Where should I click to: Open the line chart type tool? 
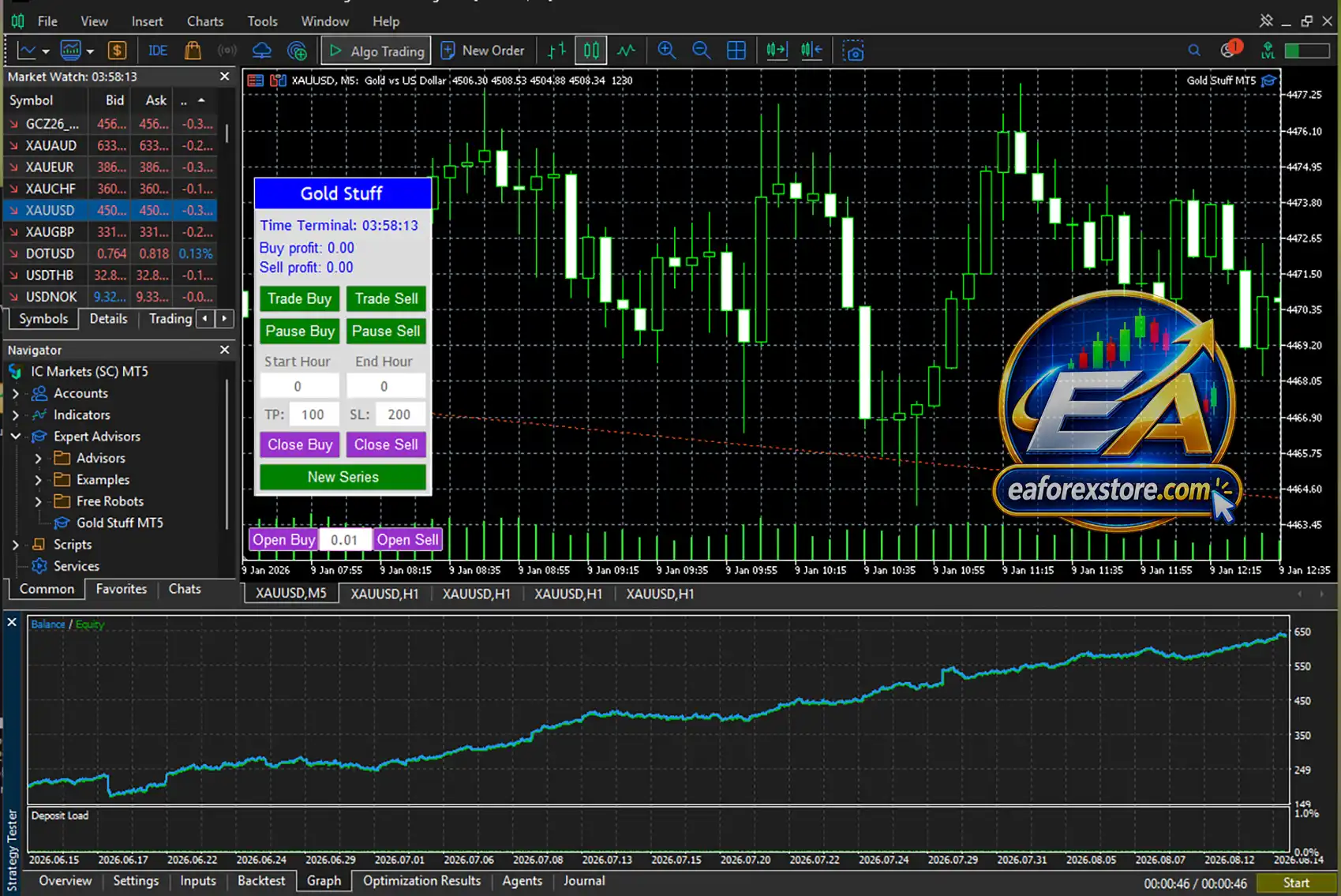tap(26, 51)
